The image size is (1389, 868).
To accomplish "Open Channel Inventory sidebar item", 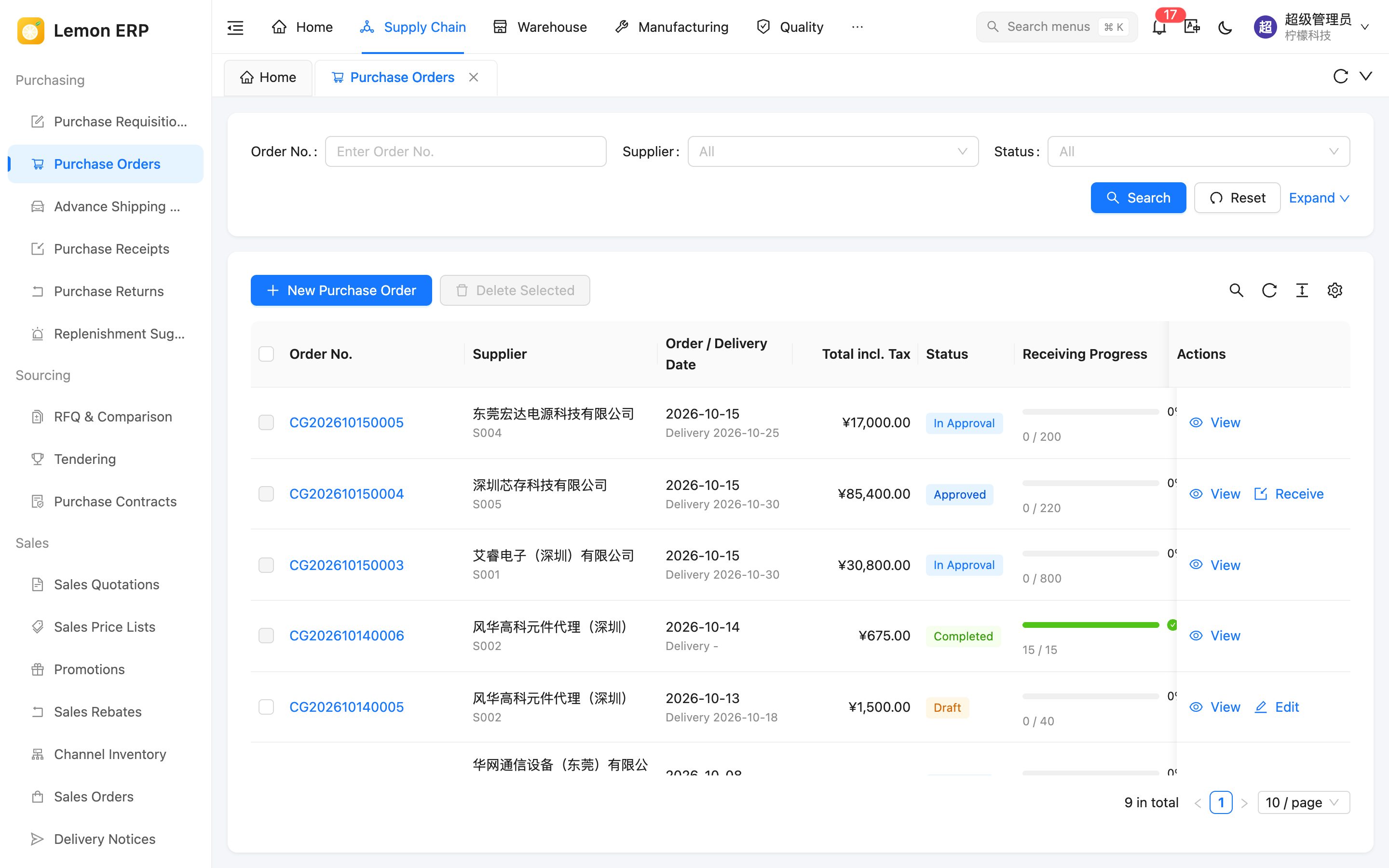I will [106, 754].
